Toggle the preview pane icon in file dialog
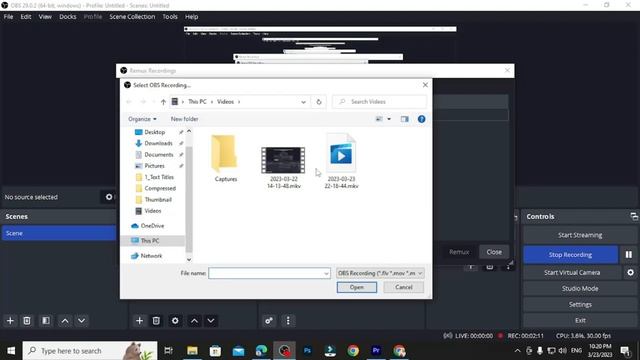Screen dimensions: 640x360 (x=404, y=119)
